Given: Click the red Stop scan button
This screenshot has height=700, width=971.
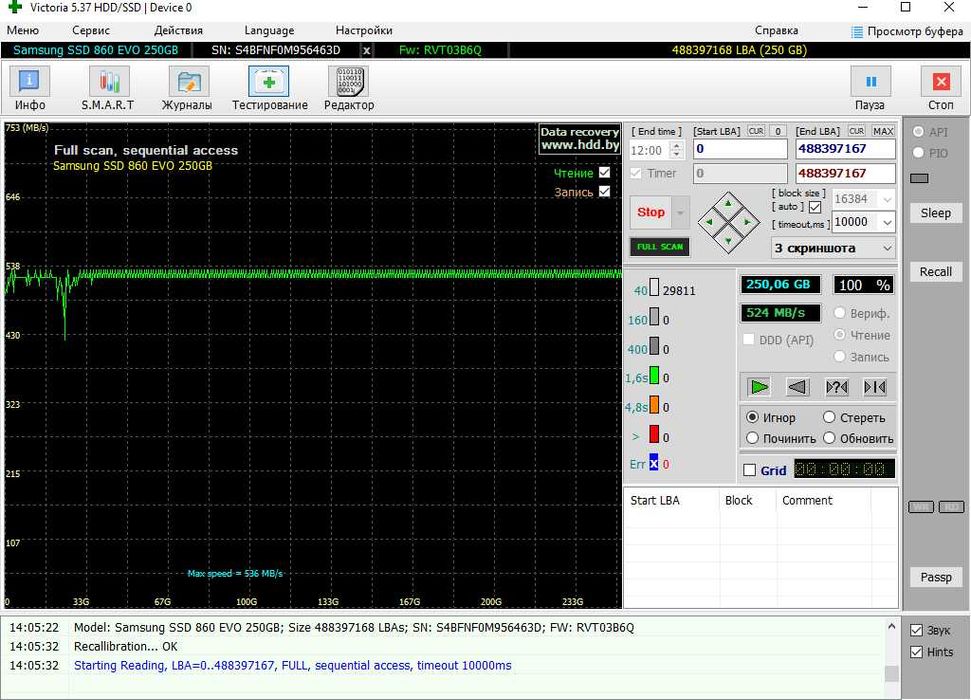Looking at the screenshot, I should point(651,212).
